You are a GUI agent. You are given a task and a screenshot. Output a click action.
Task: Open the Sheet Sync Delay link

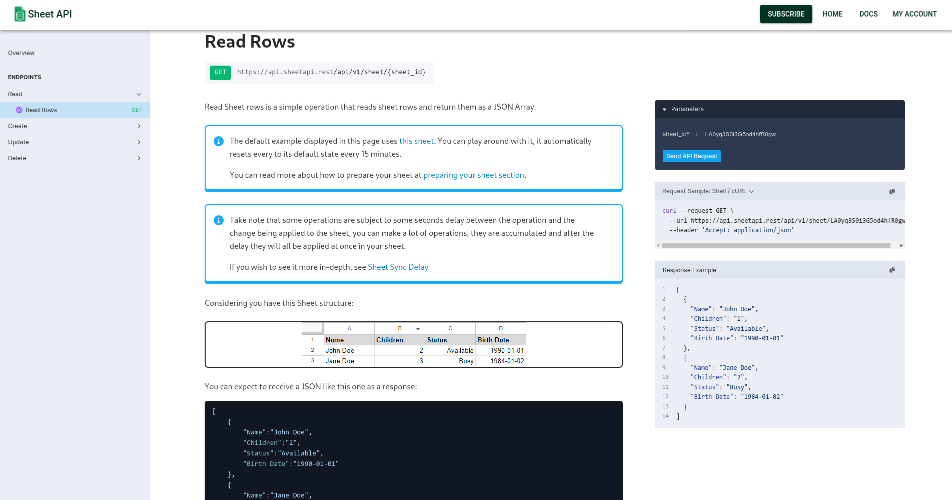click(398, 267)
